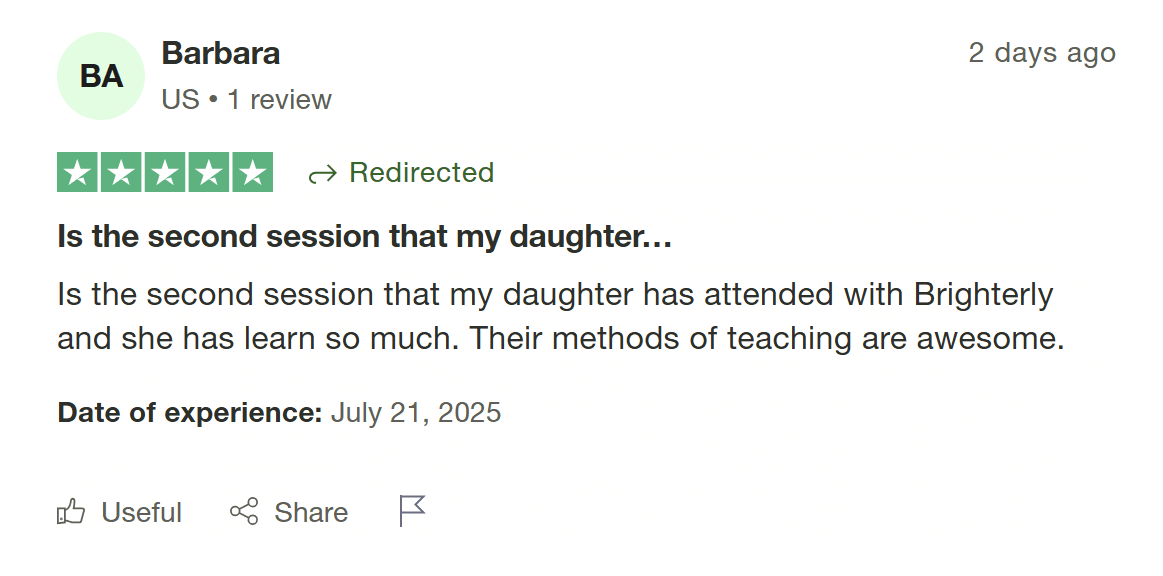Open Barbara's profile by clicking her name
The width and height of the screenshot is (1163, 576).
tap(220, 53)
